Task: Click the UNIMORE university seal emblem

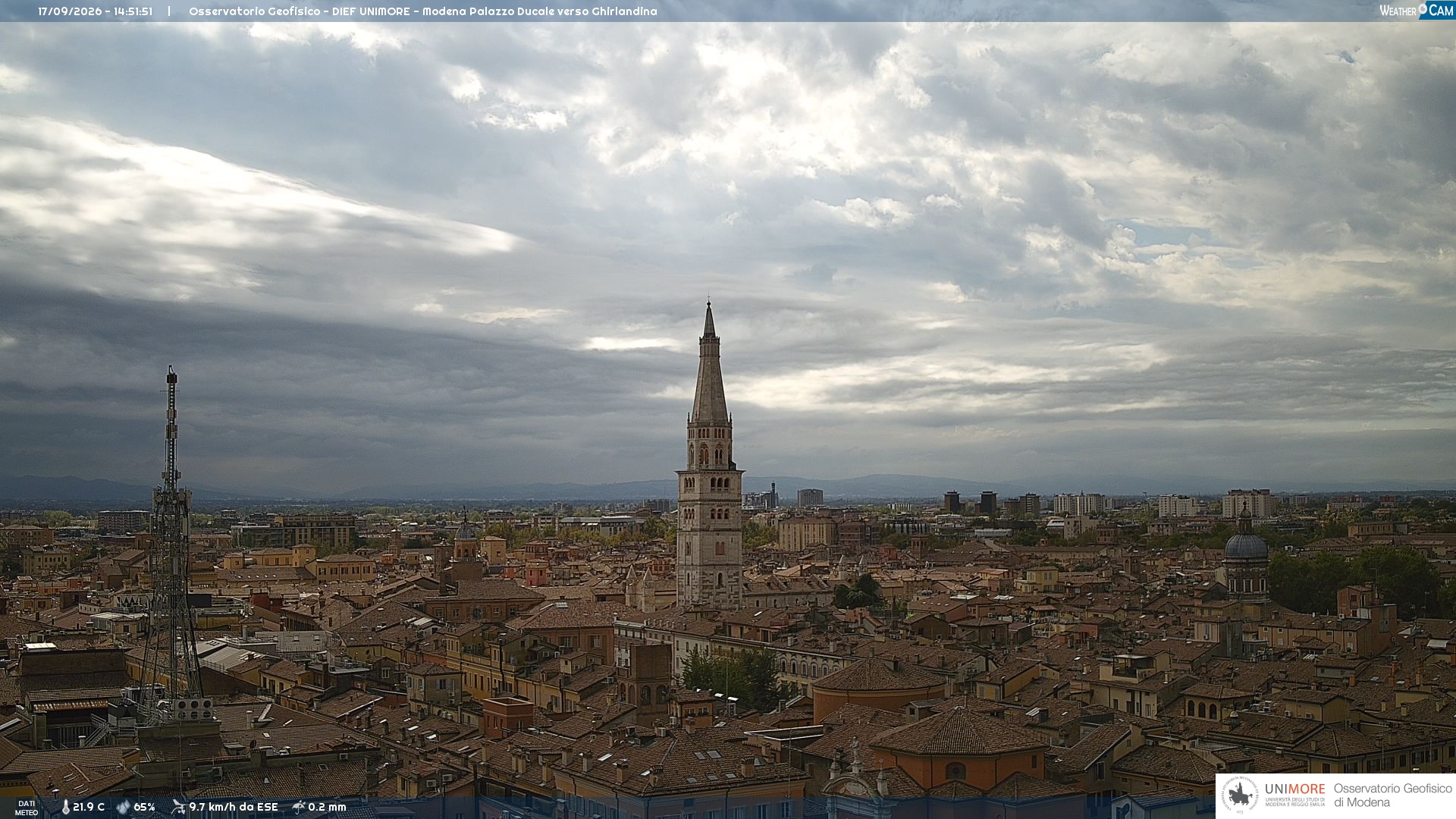Action: (x=1240, y=795)
